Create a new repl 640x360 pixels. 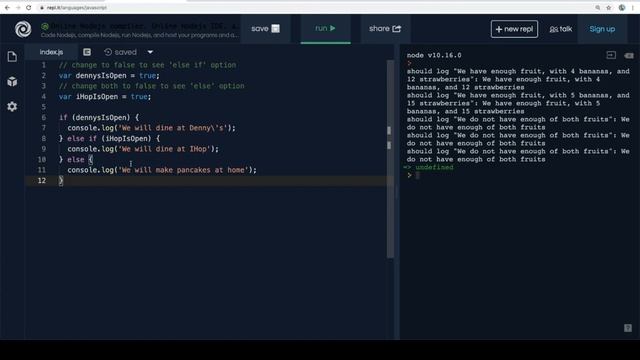514,29
